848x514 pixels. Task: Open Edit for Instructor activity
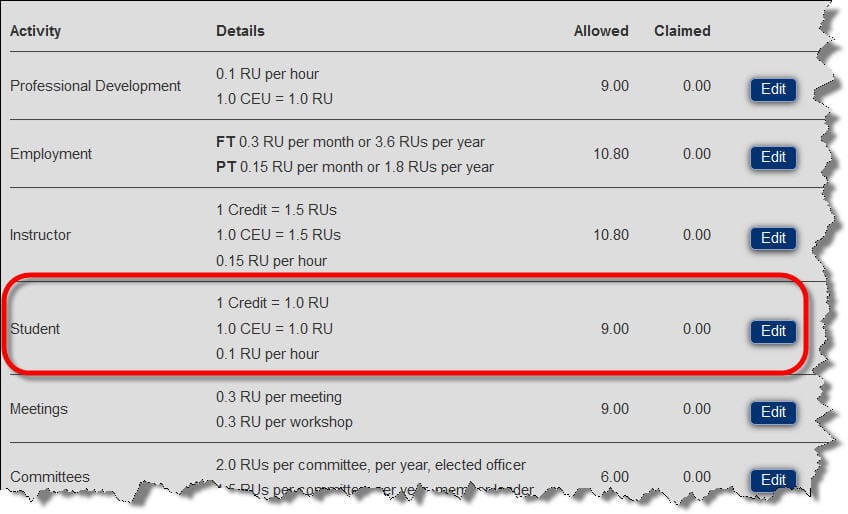point(773,238)
